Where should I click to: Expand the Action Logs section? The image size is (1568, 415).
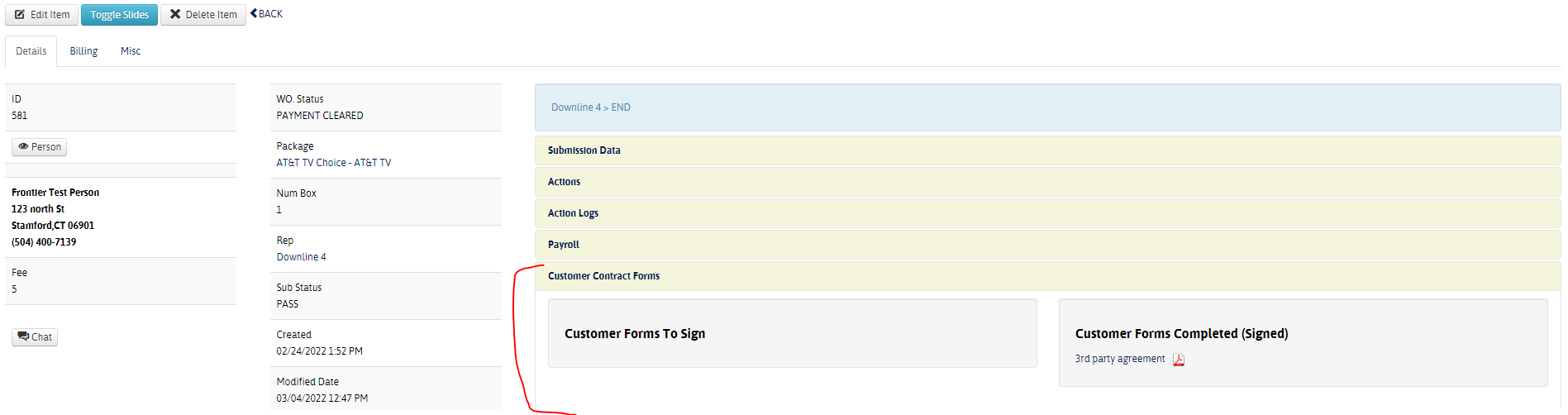tap(573, 213)
